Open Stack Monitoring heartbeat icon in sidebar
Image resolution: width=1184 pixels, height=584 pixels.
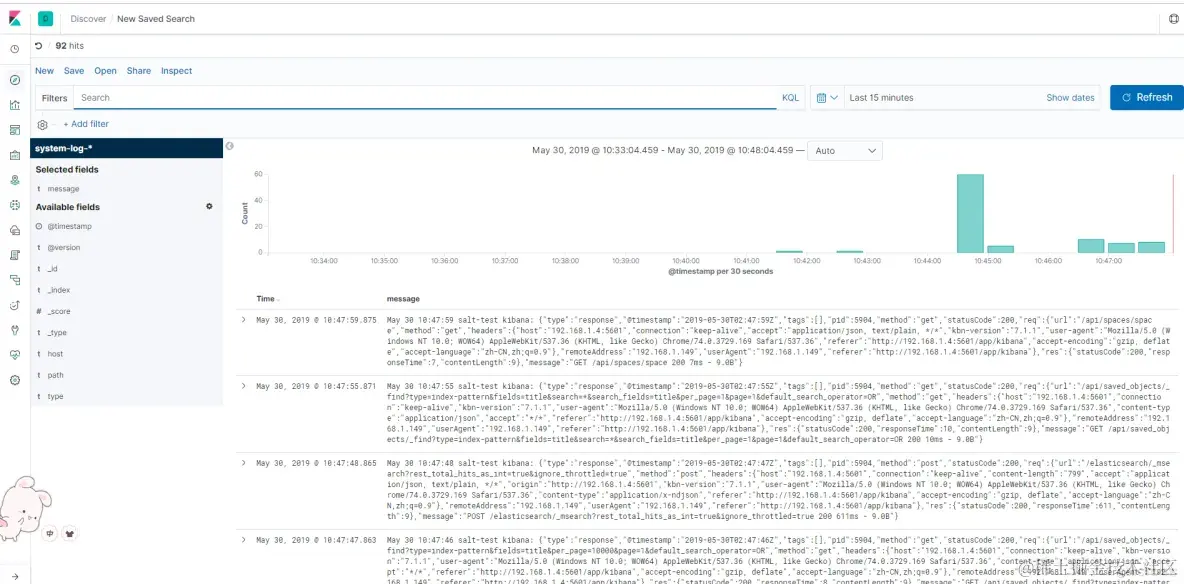click(x=14, y=355)
